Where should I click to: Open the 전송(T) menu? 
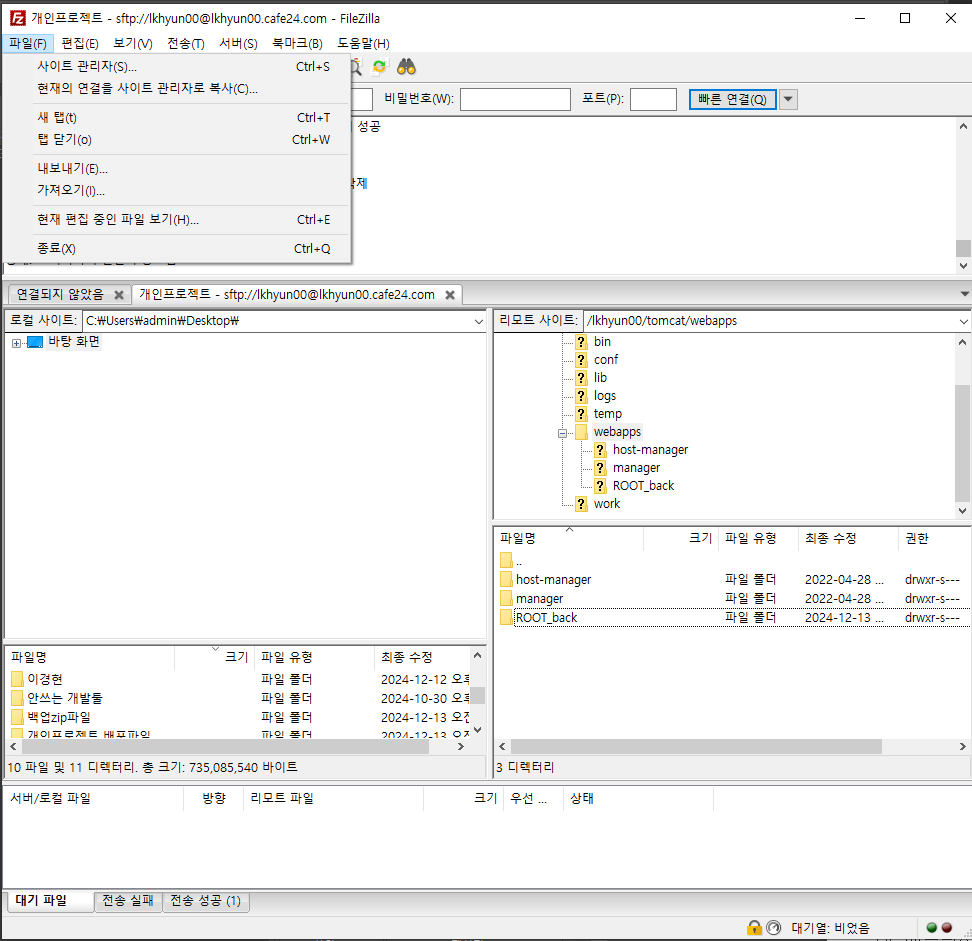click(x=186, y=43)
